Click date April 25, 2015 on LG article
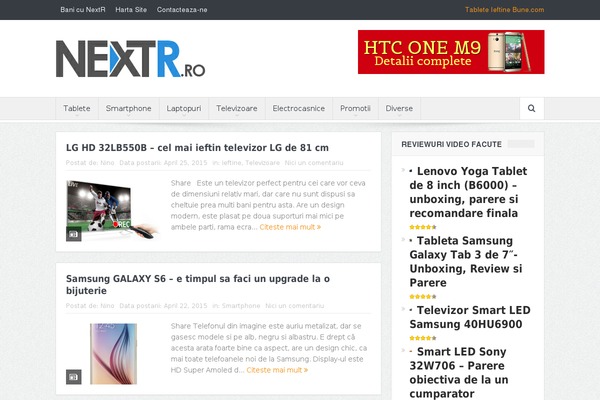Viewport: 600px width, 400px height. [186, 163]
